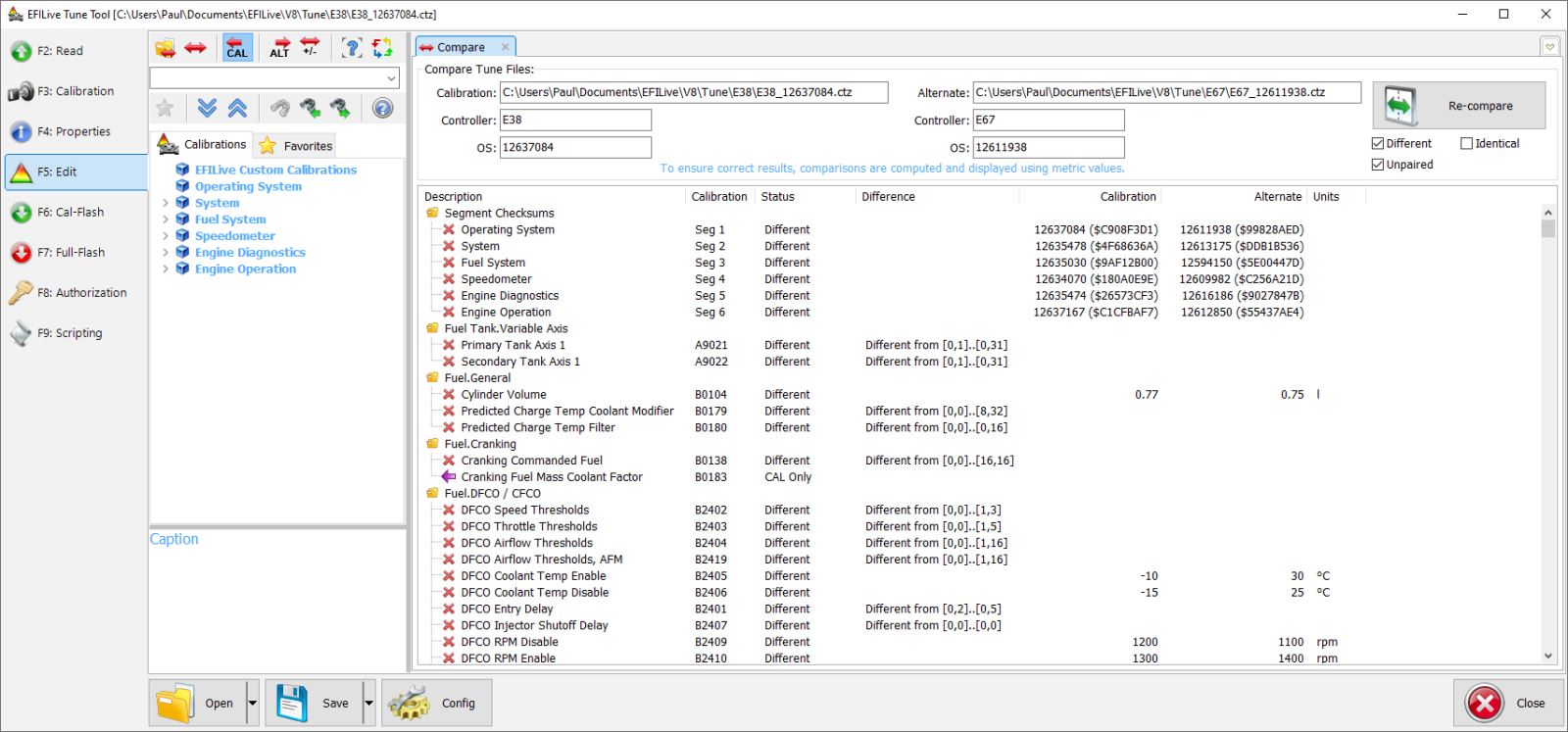Click the blue double up chevron collapse-all icon
This screenshot has height=732, width=1568.
point(237,108)
